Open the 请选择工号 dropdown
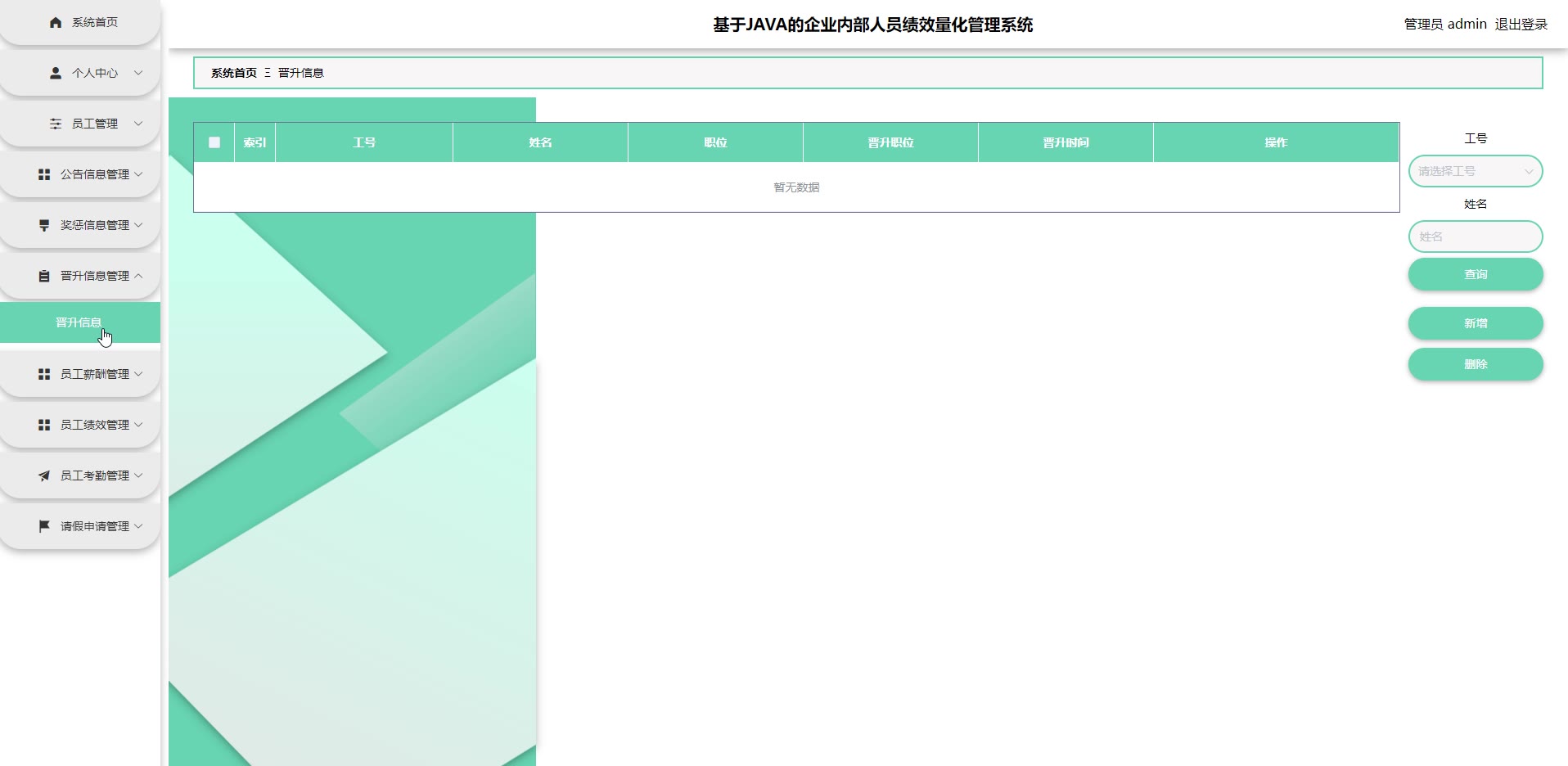The width and height of the screenshot is (1568, 766). click(1476, 171)
